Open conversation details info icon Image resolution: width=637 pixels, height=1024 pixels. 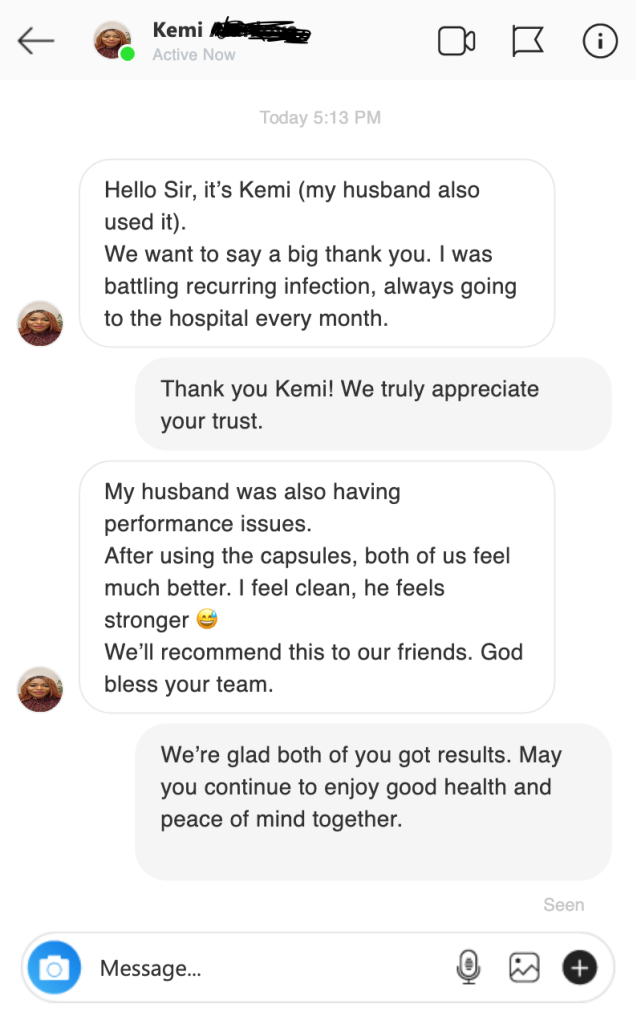pyautogui.click(x=600, y=40)
